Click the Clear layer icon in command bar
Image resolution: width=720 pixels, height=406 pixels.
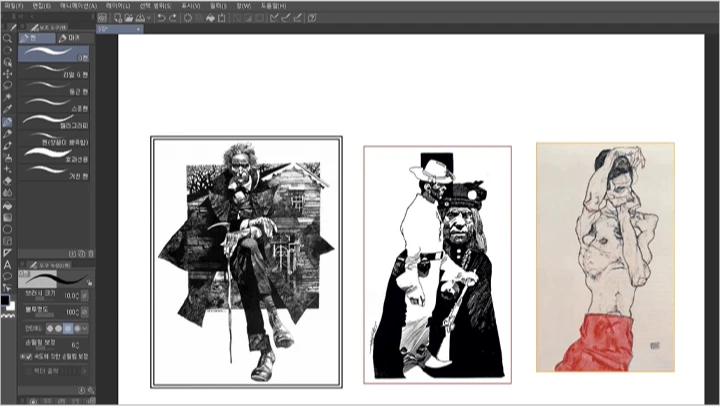coord(188,18)
